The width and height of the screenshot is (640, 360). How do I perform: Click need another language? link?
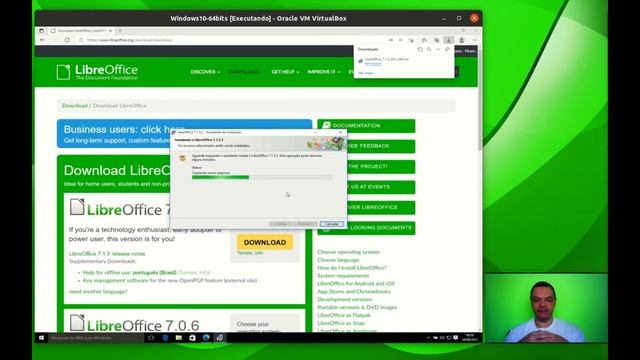tap(98, 292)
